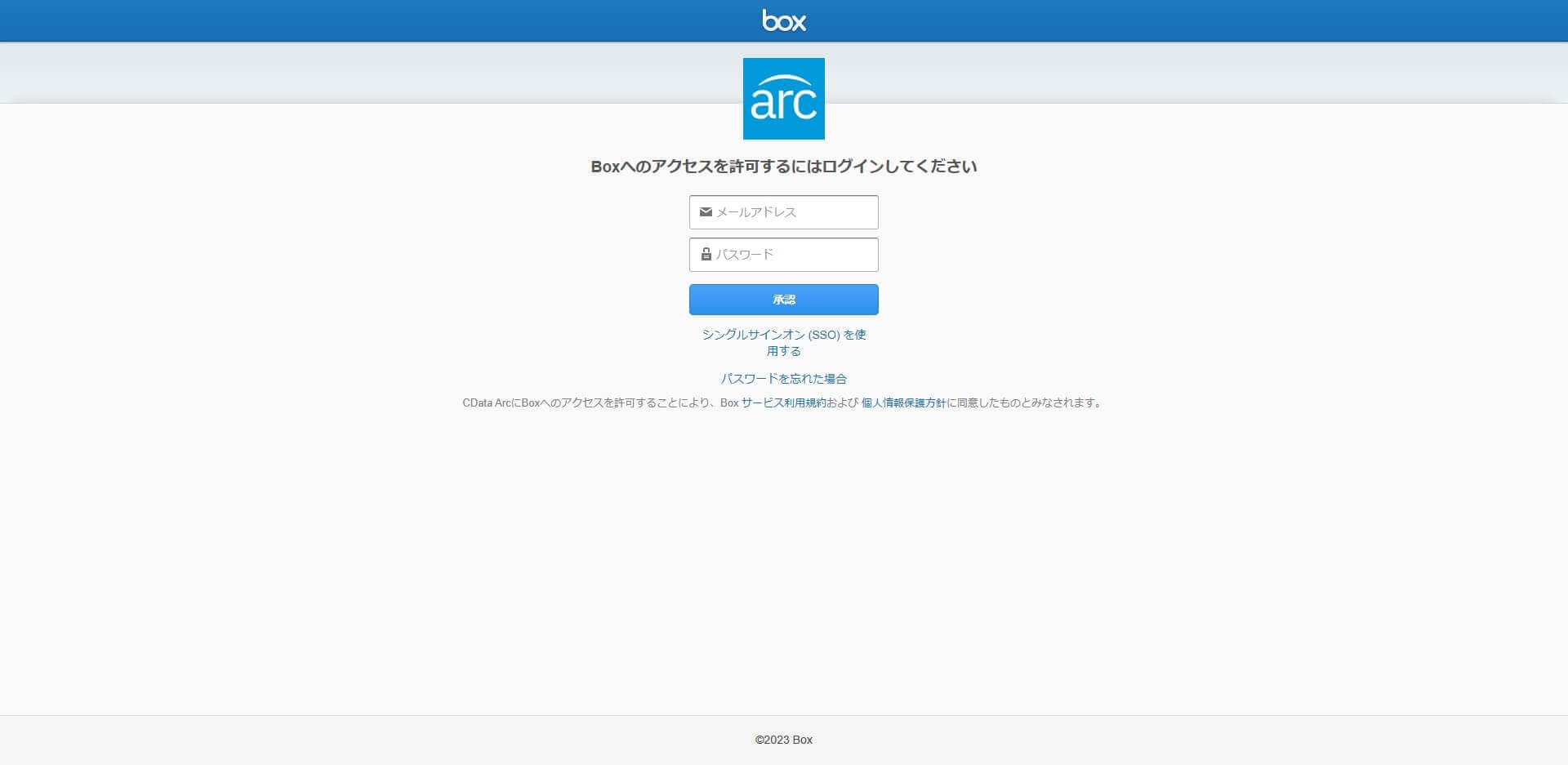Focus the パスワード password input field
The width and height of the screenshot is (1568, 765).
pyautogui.click(x=784, y=255)
